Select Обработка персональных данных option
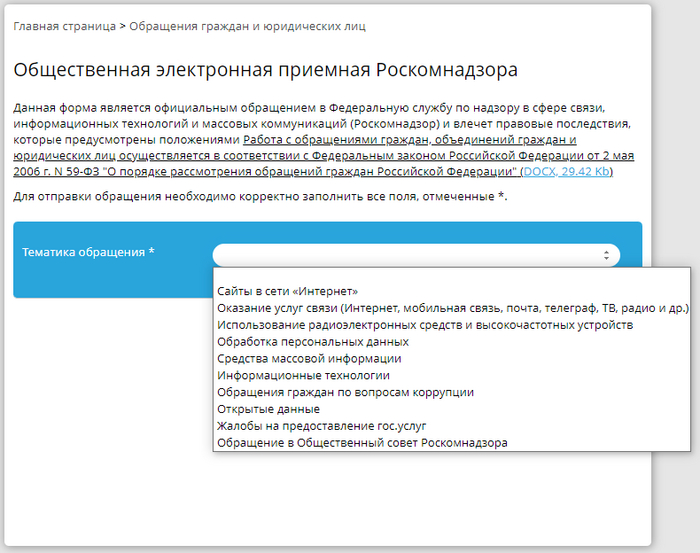700x553 pixels. [452, 342]
